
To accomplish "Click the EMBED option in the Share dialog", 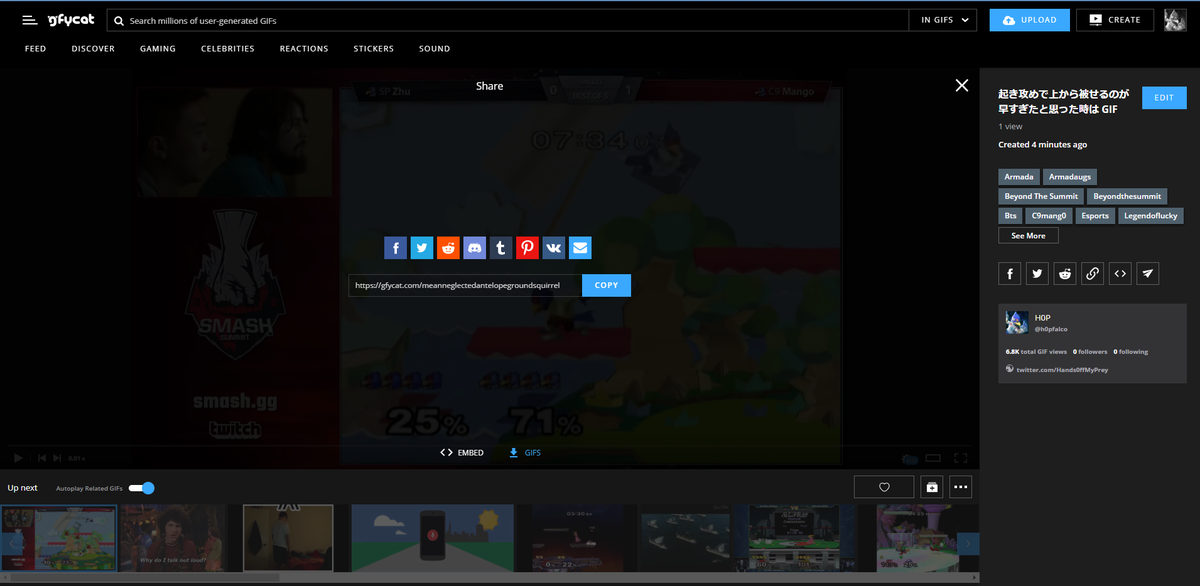I will tap(462, 453).
